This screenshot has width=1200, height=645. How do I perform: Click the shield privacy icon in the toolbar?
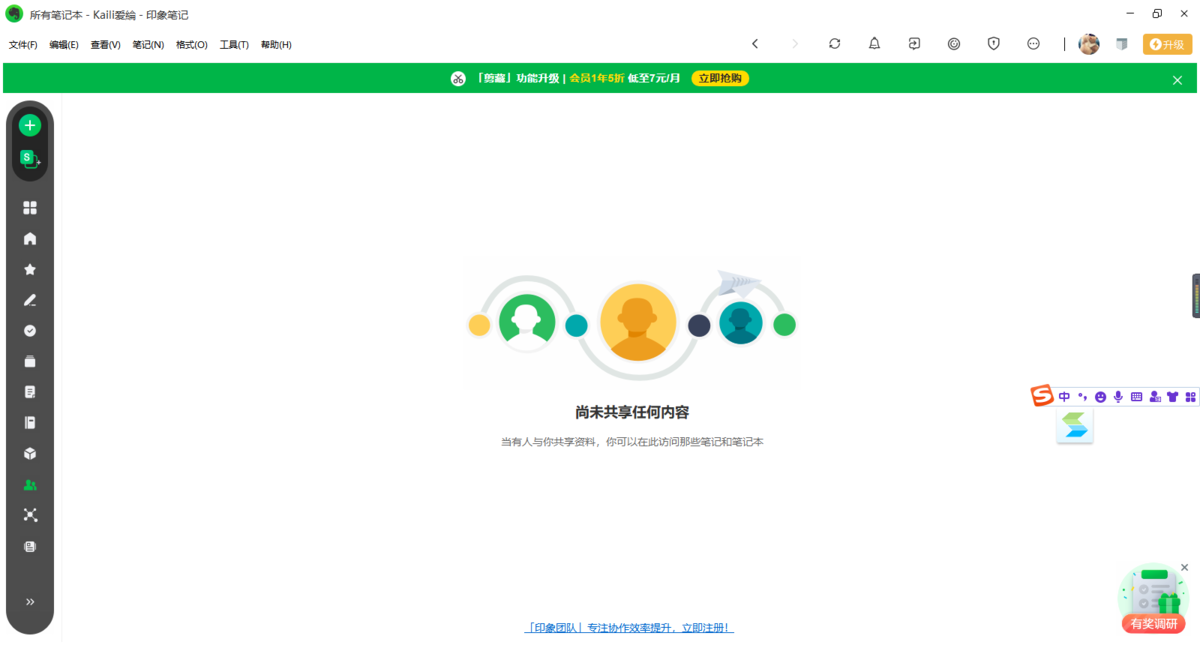(993, 44)
